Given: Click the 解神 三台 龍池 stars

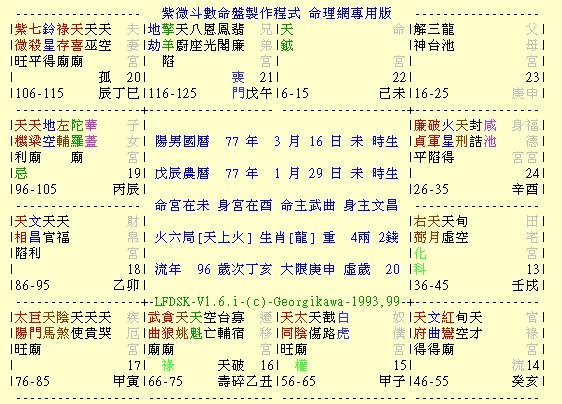Looking at the screenshot, I should pyautogui.click(x=434, y=37).
